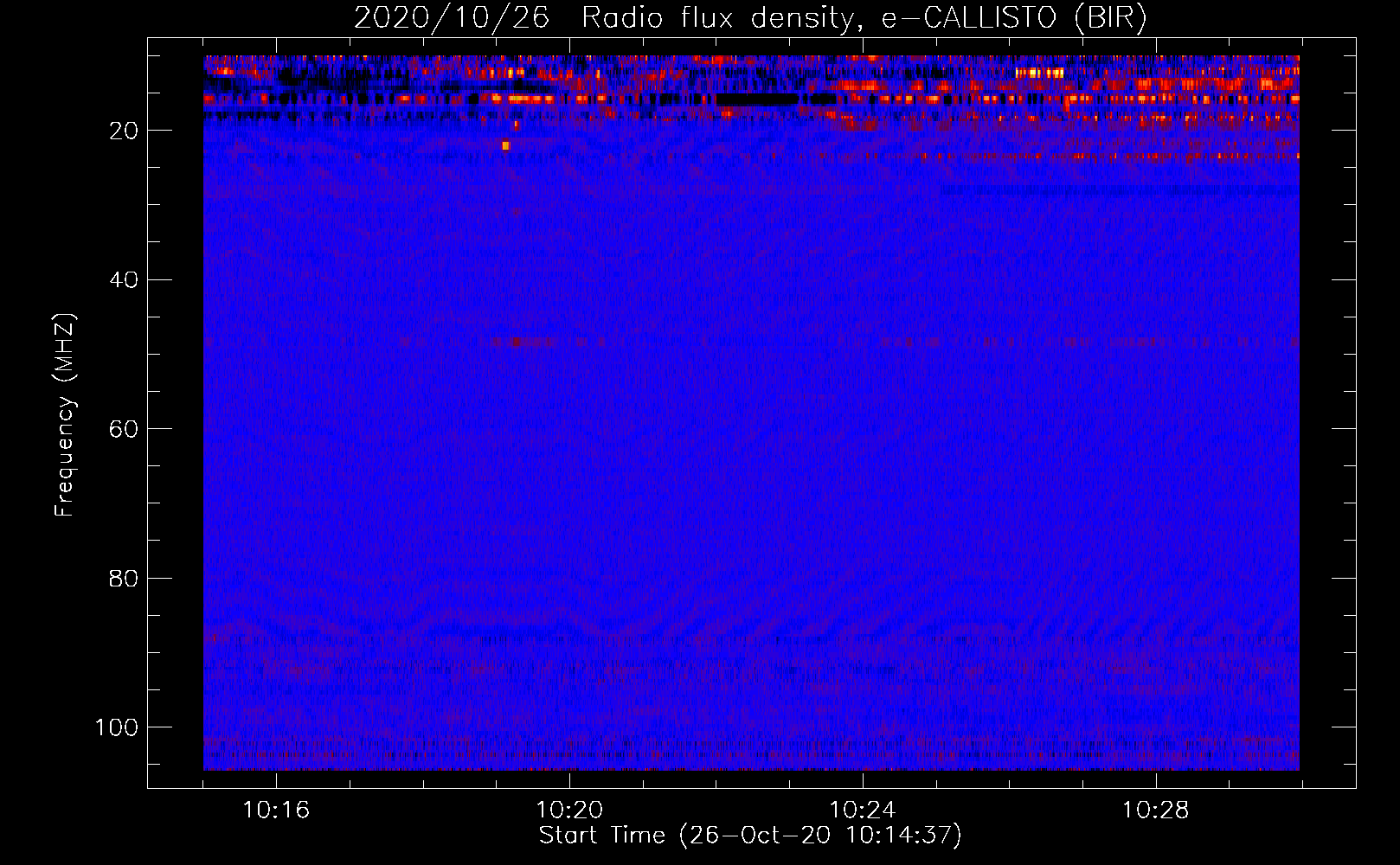Click the "100" frequency tick label

117,727
